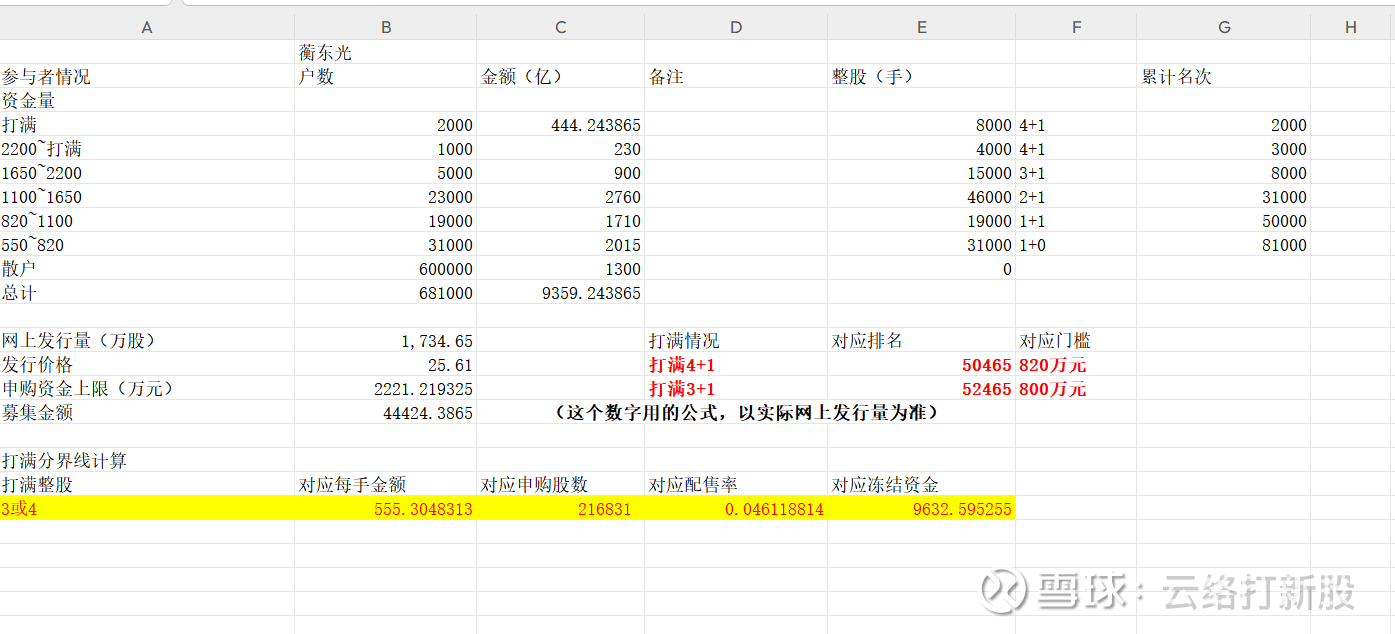
Task: Select the red 打满4+1 cell
Action: 736,365
